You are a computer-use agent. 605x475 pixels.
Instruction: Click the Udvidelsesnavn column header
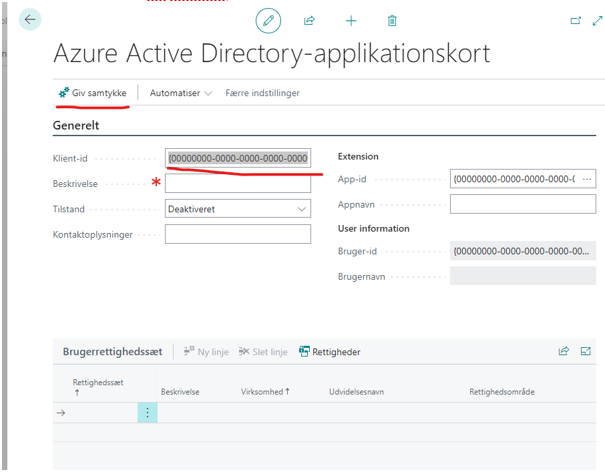(357, 392)
